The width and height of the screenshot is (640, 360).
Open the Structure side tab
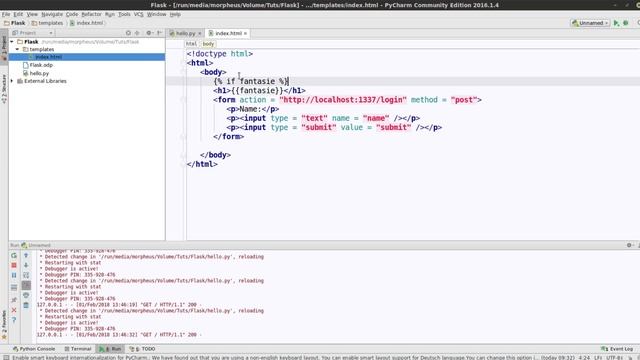click(x=4, y=89)
